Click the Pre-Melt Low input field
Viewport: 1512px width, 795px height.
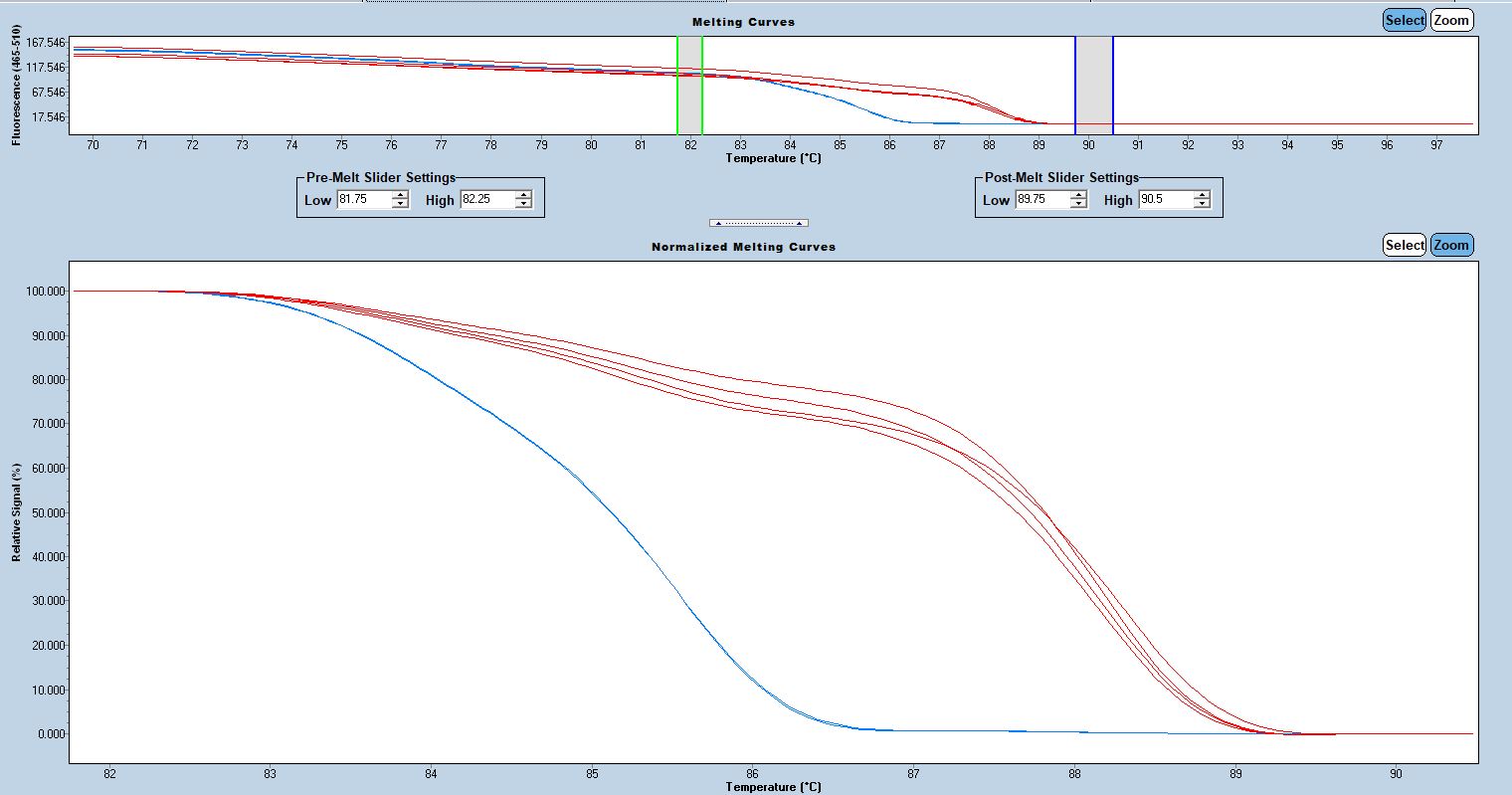[363, 200]
